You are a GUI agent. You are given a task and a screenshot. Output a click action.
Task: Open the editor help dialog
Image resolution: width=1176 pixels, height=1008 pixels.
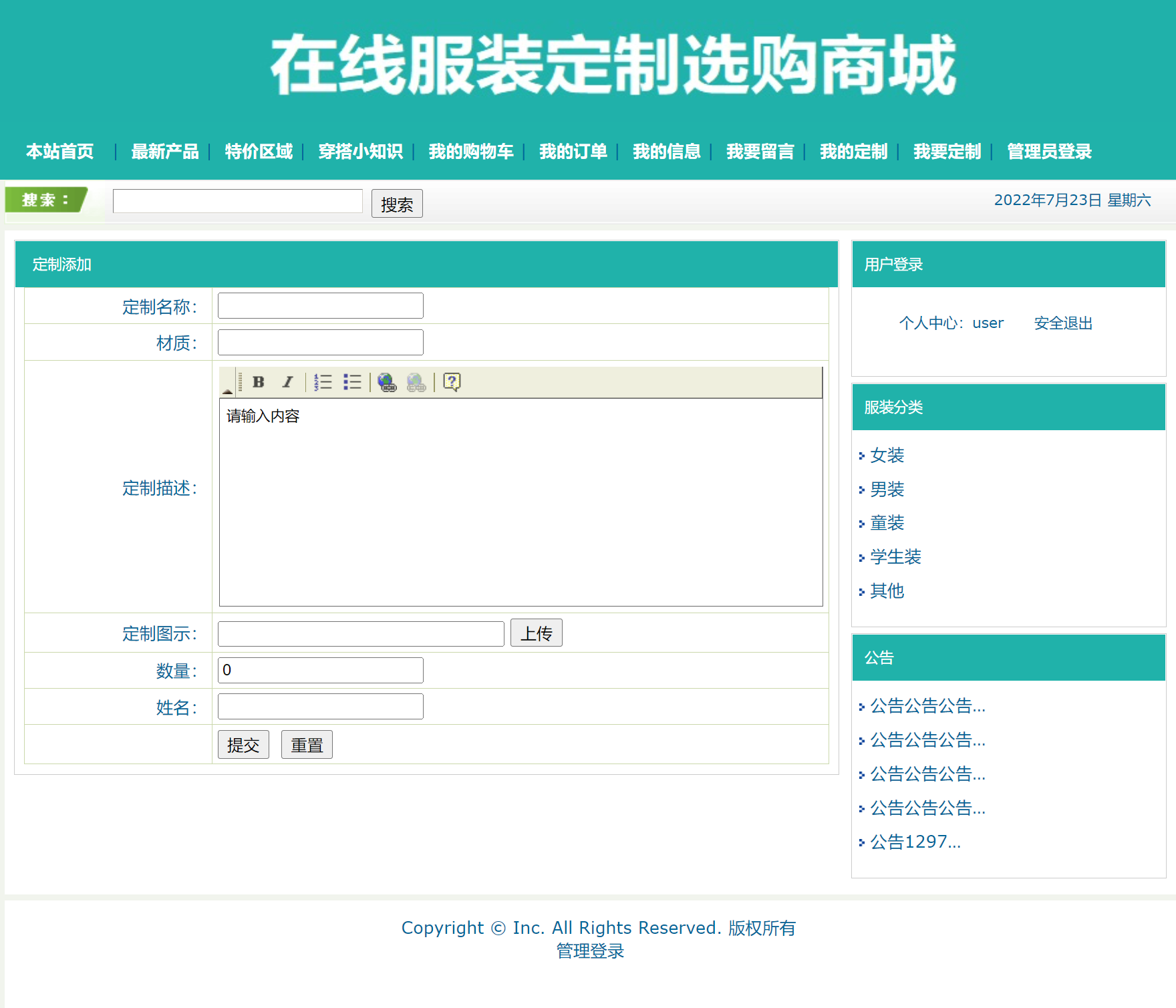(451, 382)
